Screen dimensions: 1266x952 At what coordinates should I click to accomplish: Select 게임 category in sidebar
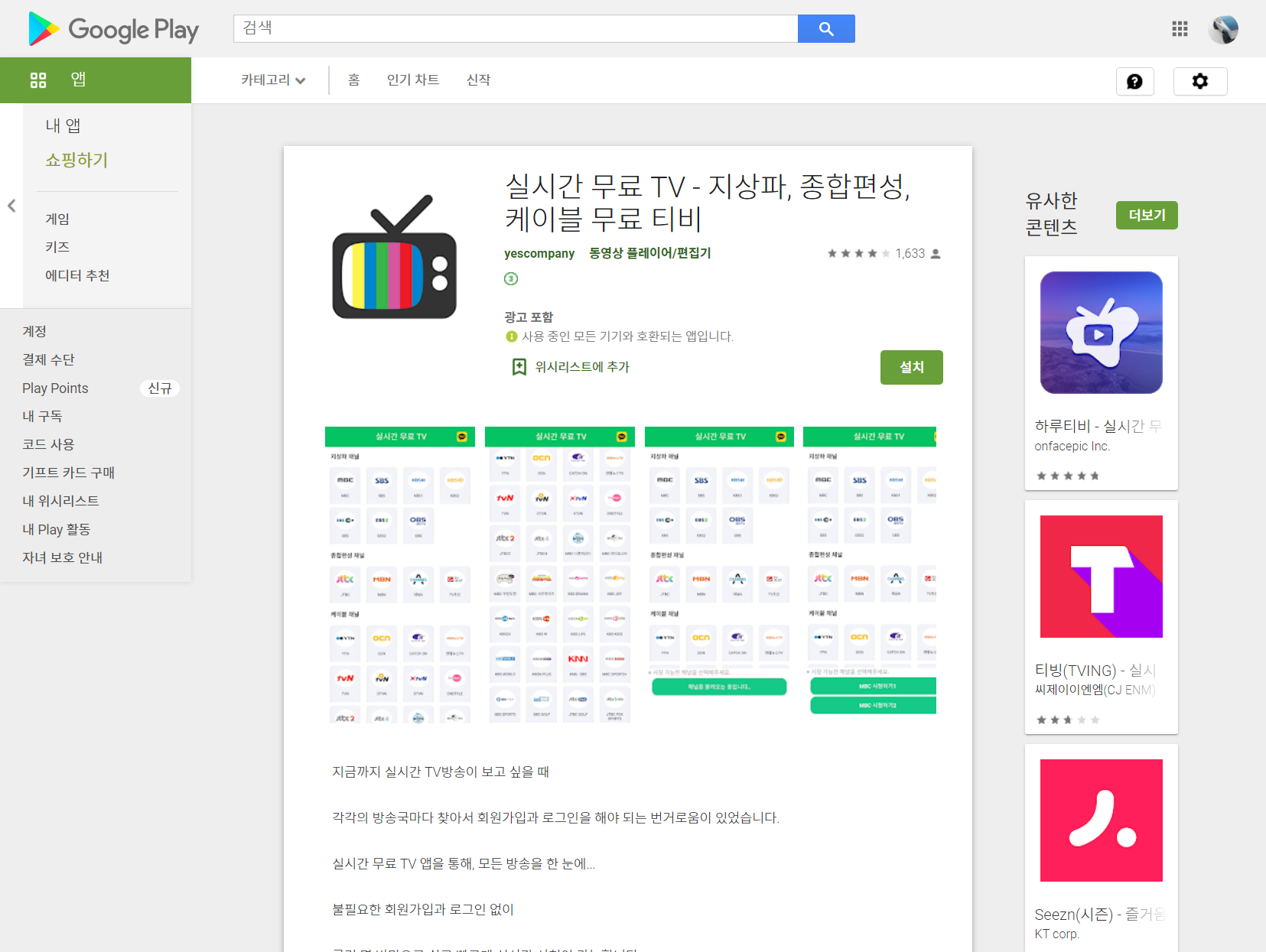click(57, 219)
